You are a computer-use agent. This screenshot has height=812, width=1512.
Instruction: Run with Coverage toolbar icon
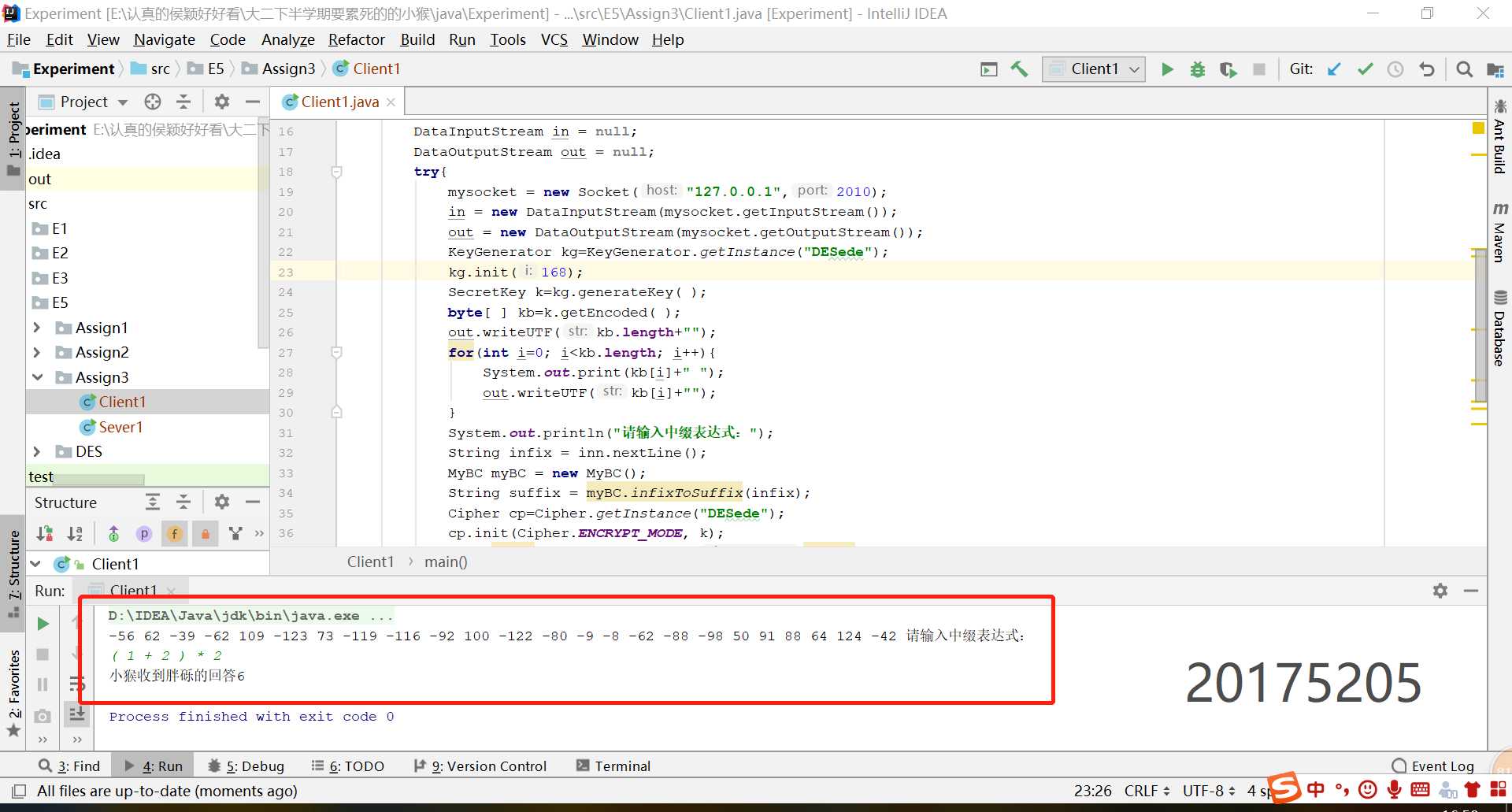click(1228, 69)
